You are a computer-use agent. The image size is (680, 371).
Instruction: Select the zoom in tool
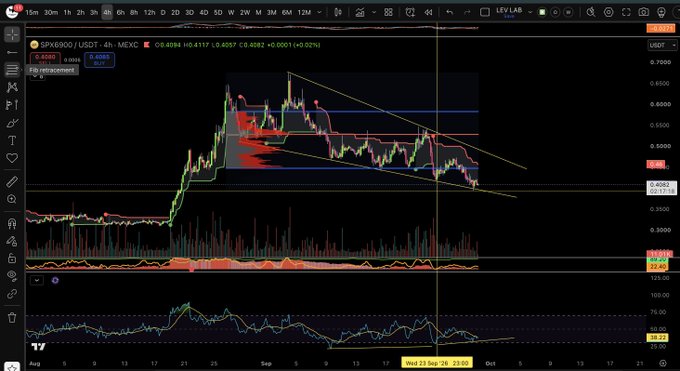click(x=12, y=199)
